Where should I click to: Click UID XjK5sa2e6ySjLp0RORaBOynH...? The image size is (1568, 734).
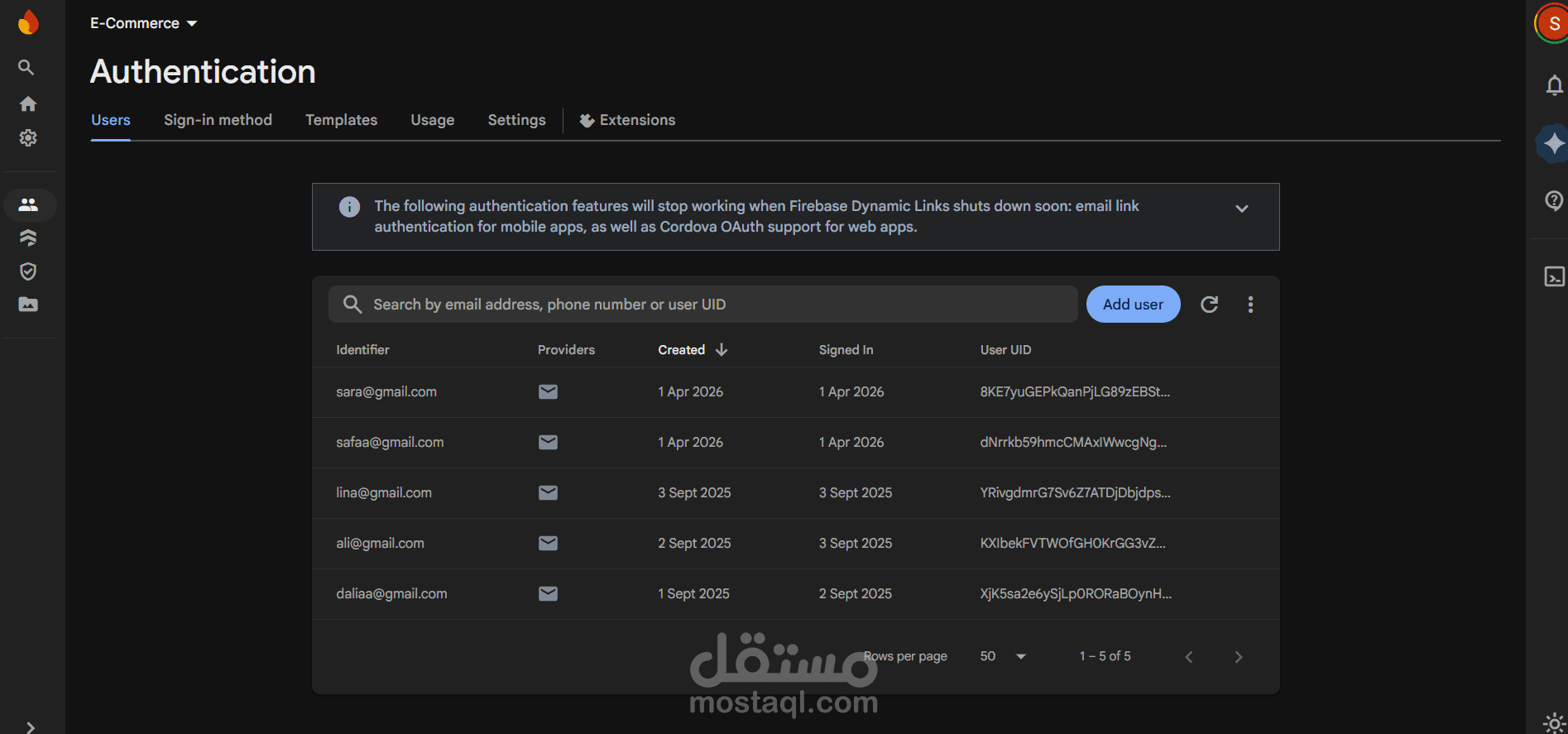point(1076,593)
